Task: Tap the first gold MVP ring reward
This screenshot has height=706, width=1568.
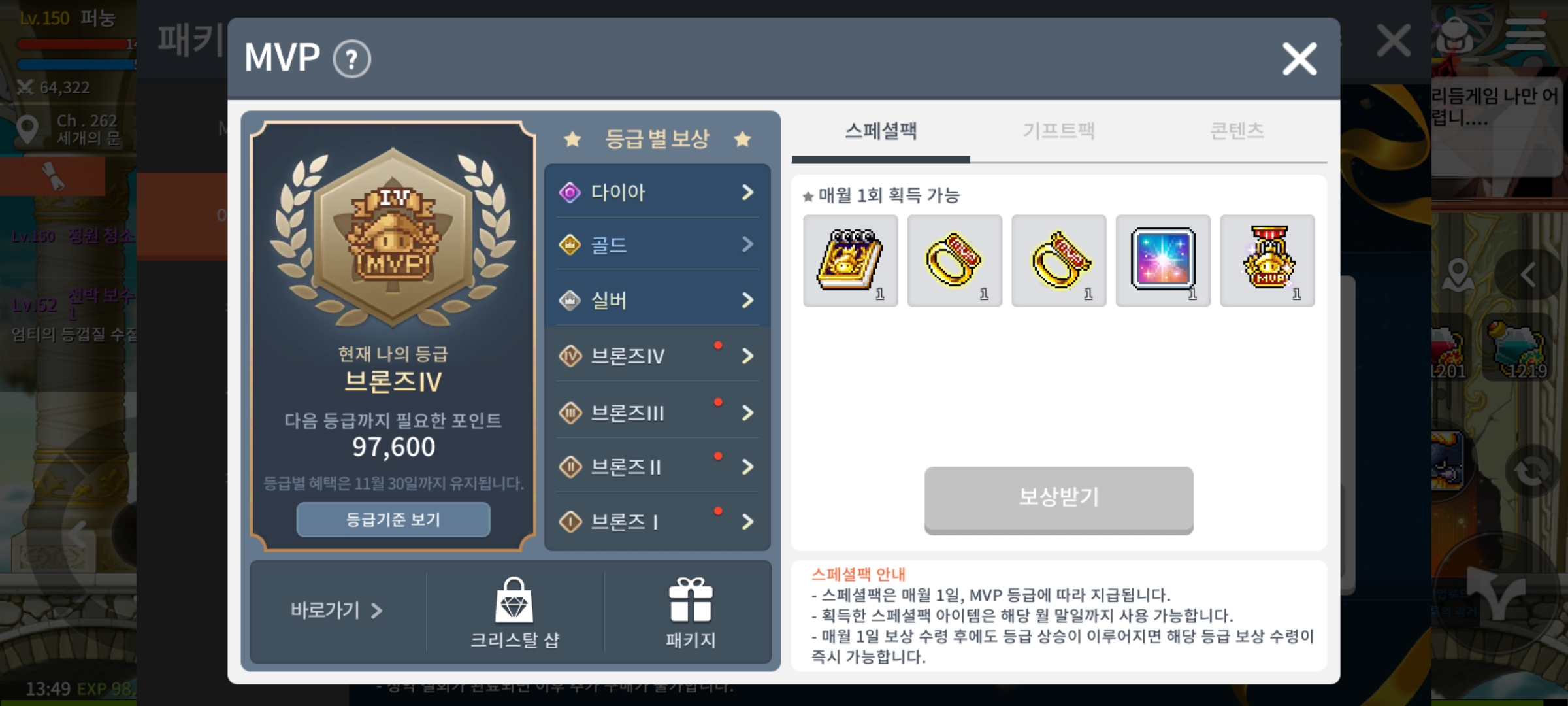Action: (x=955, y=260)
